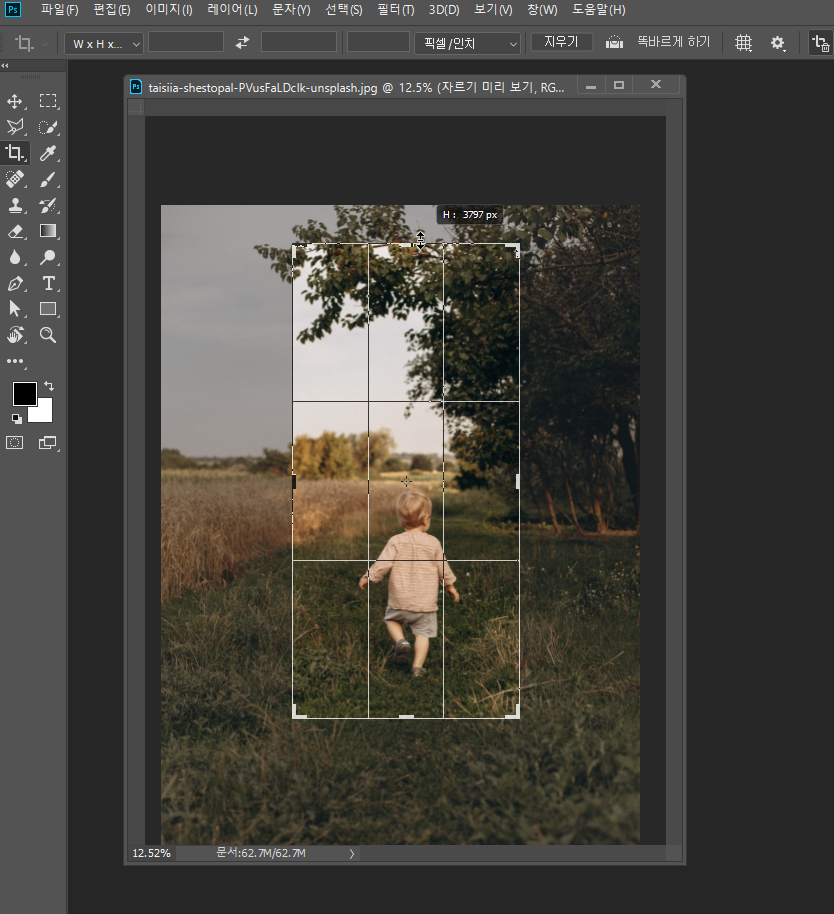This screenshot has height=914, width=834.
Task: Click the document size 62.7M status text
Action: [261, 853]
